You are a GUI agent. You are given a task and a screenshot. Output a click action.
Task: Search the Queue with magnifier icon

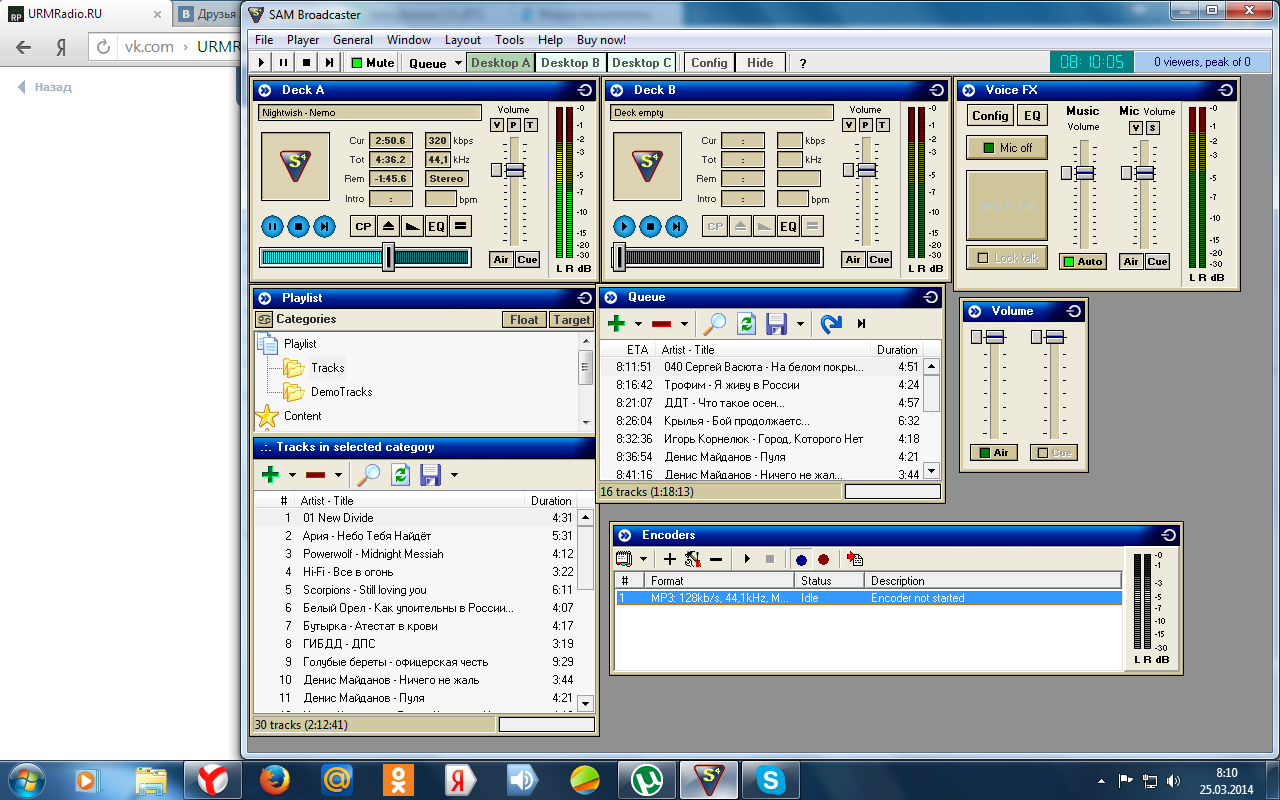click(x=714, y=323)
